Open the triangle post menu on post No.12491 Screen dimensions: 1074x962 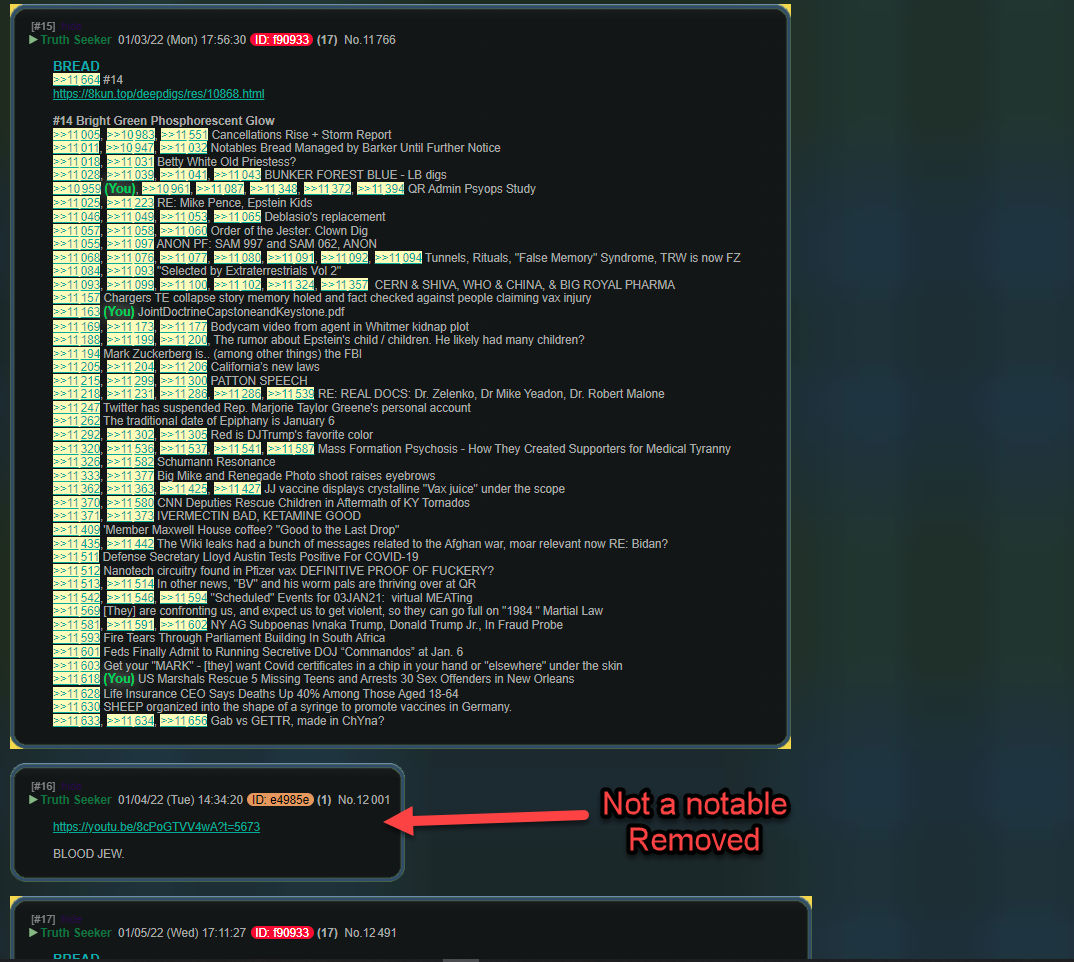(x=34, y=933)
